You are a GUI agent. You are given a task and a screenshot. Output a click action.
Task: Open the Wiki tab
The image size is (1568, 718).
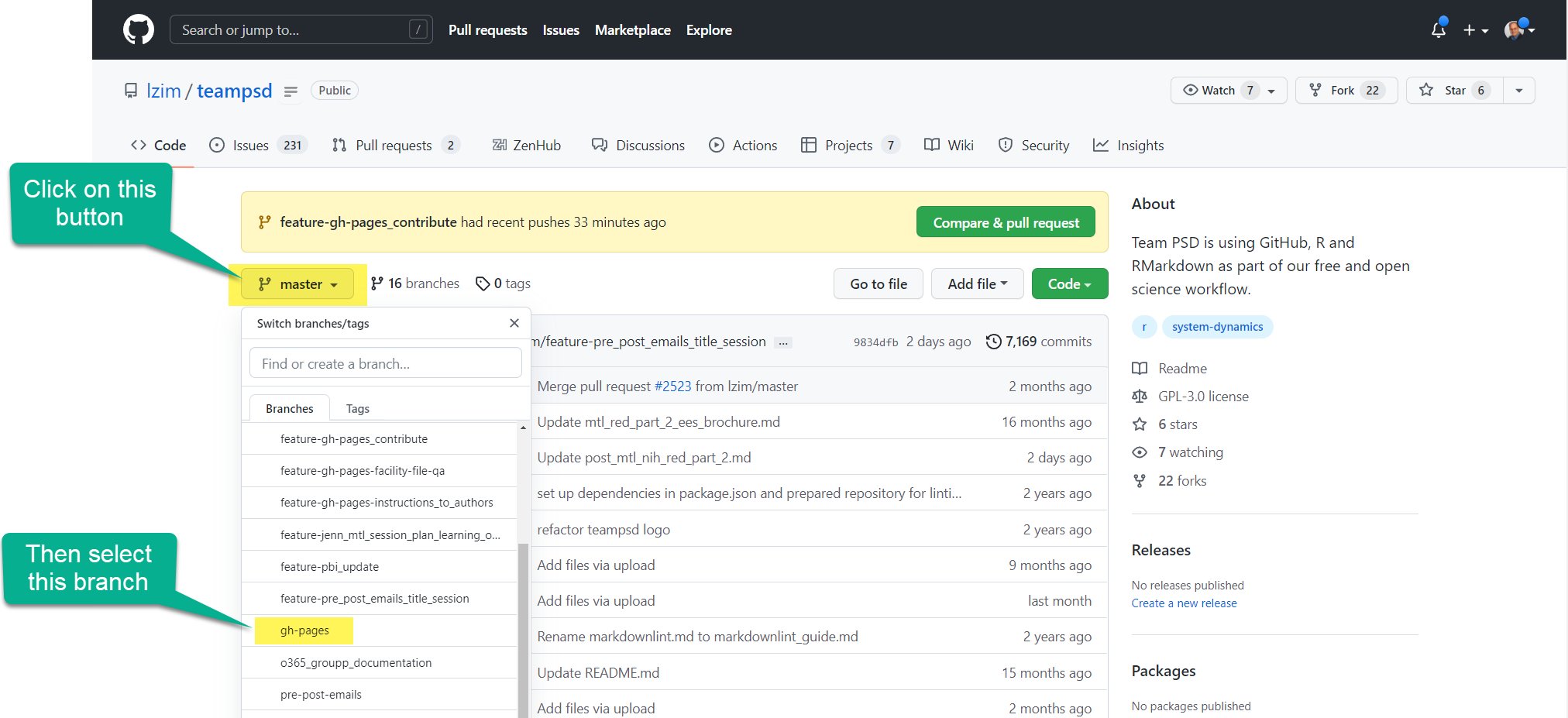coord(949,146)
